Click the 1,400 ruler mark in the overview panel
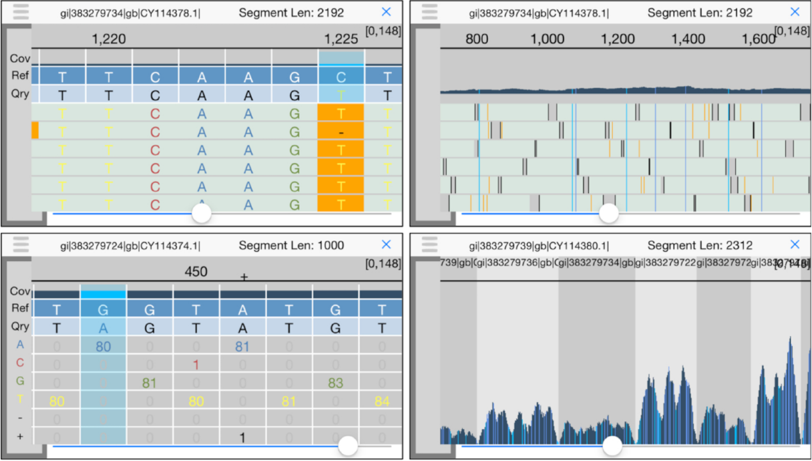This screenshot has height=461, width=812. (688, 39)
